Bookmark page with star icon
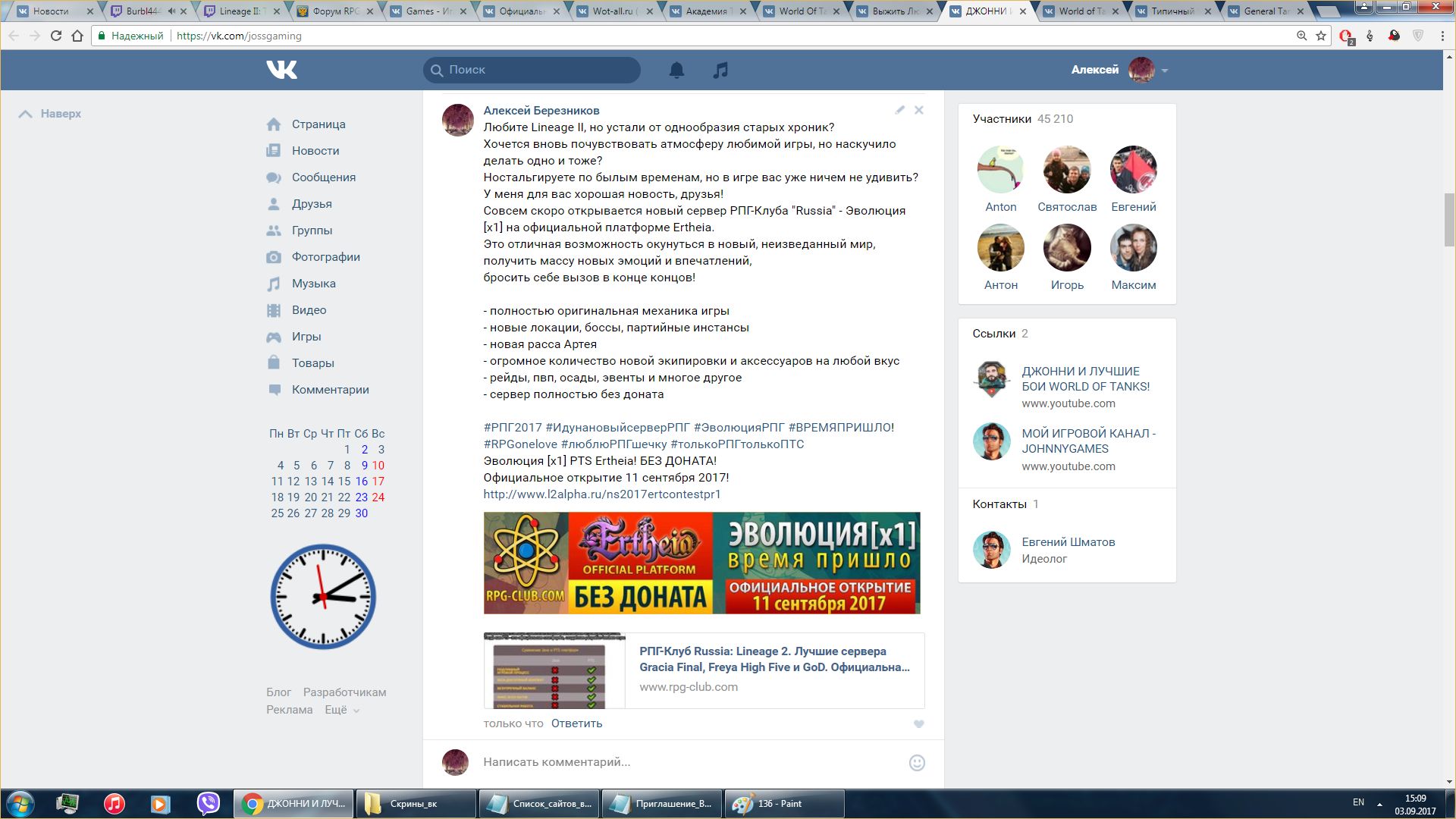This screenshot has width=1456, height=819. click(x=1321, y=36)
